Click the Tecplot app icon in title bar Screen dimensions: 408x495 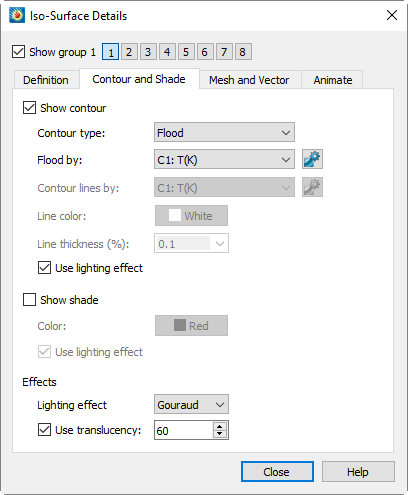click(17, 15)
